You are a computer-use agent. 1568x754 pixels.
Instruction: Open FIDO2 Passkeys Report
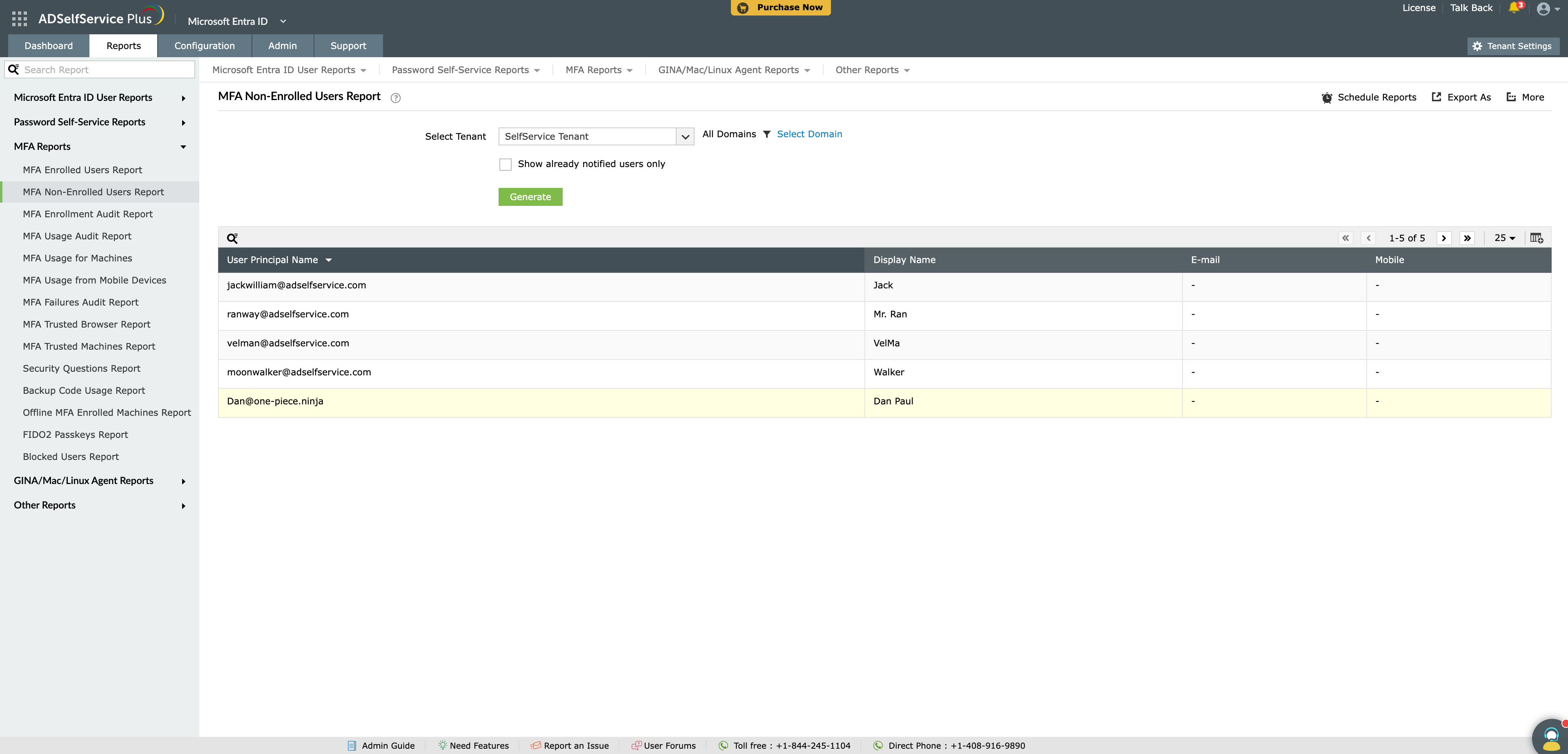pyautogui.click(x=75, y=435)
